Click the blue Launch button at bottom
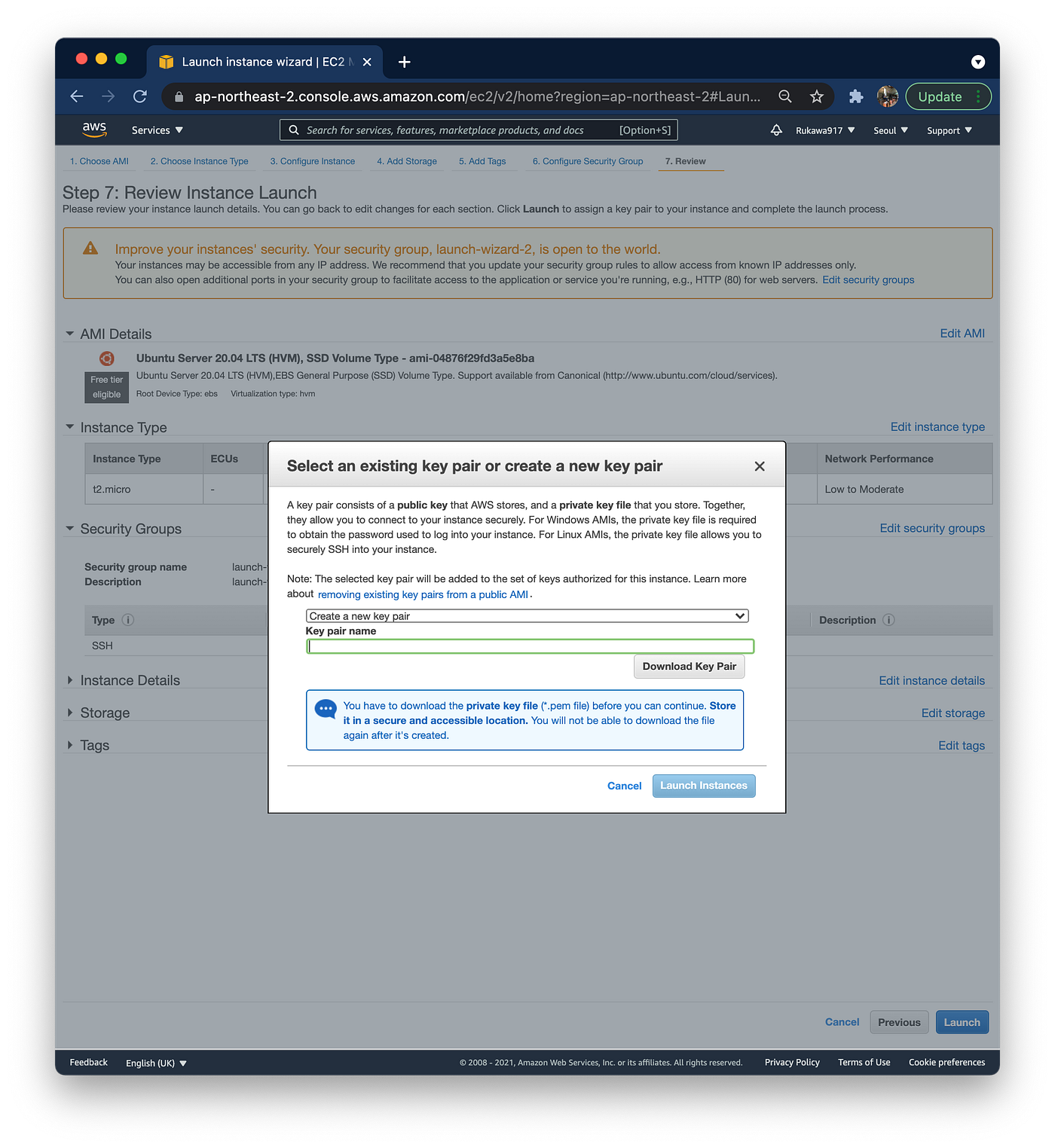 coord(962,1022)
